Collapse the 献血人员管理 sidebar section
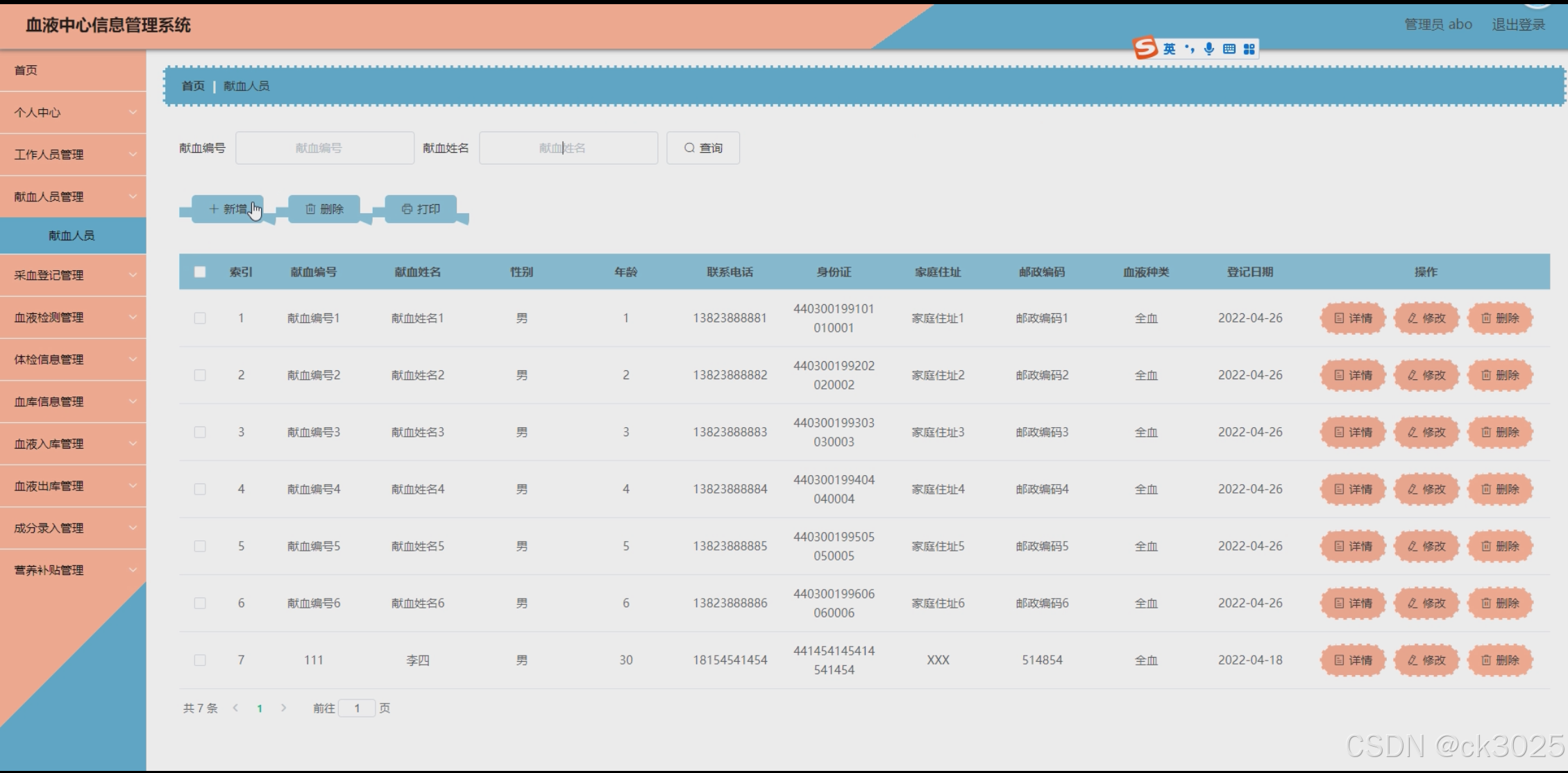Viewport: 1568px width, 773px height. point(72,197)
